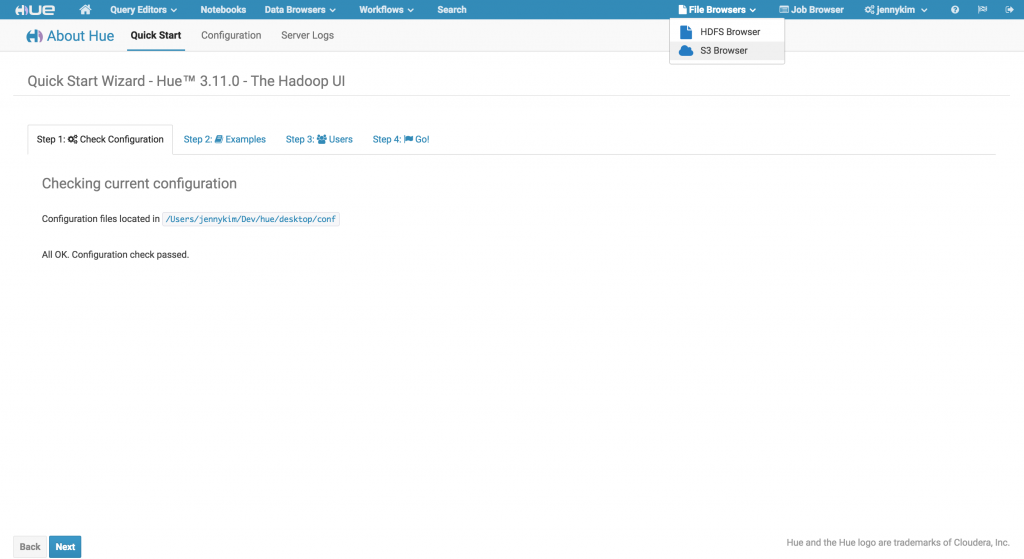Collapse the File Browsers dropdown
The width and height of the screenshot is (1024, 559).
[x=717, y=10]
